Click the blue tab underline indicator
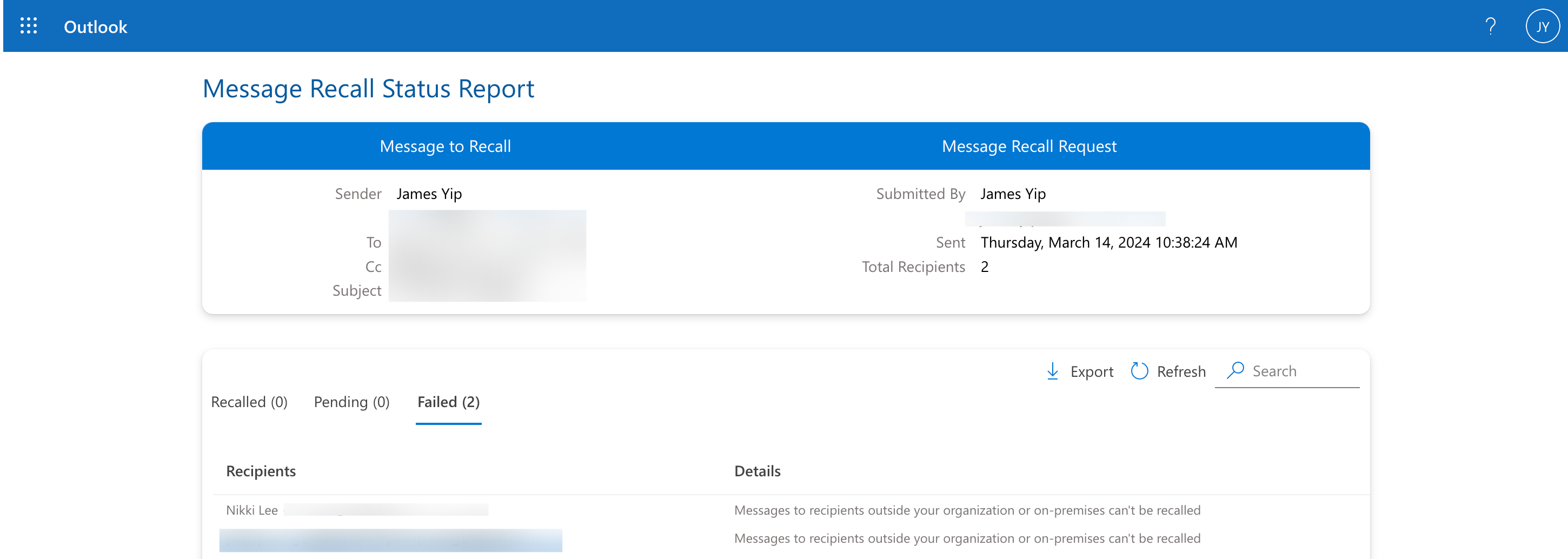The image size is (1568, 559). (449, 423)
